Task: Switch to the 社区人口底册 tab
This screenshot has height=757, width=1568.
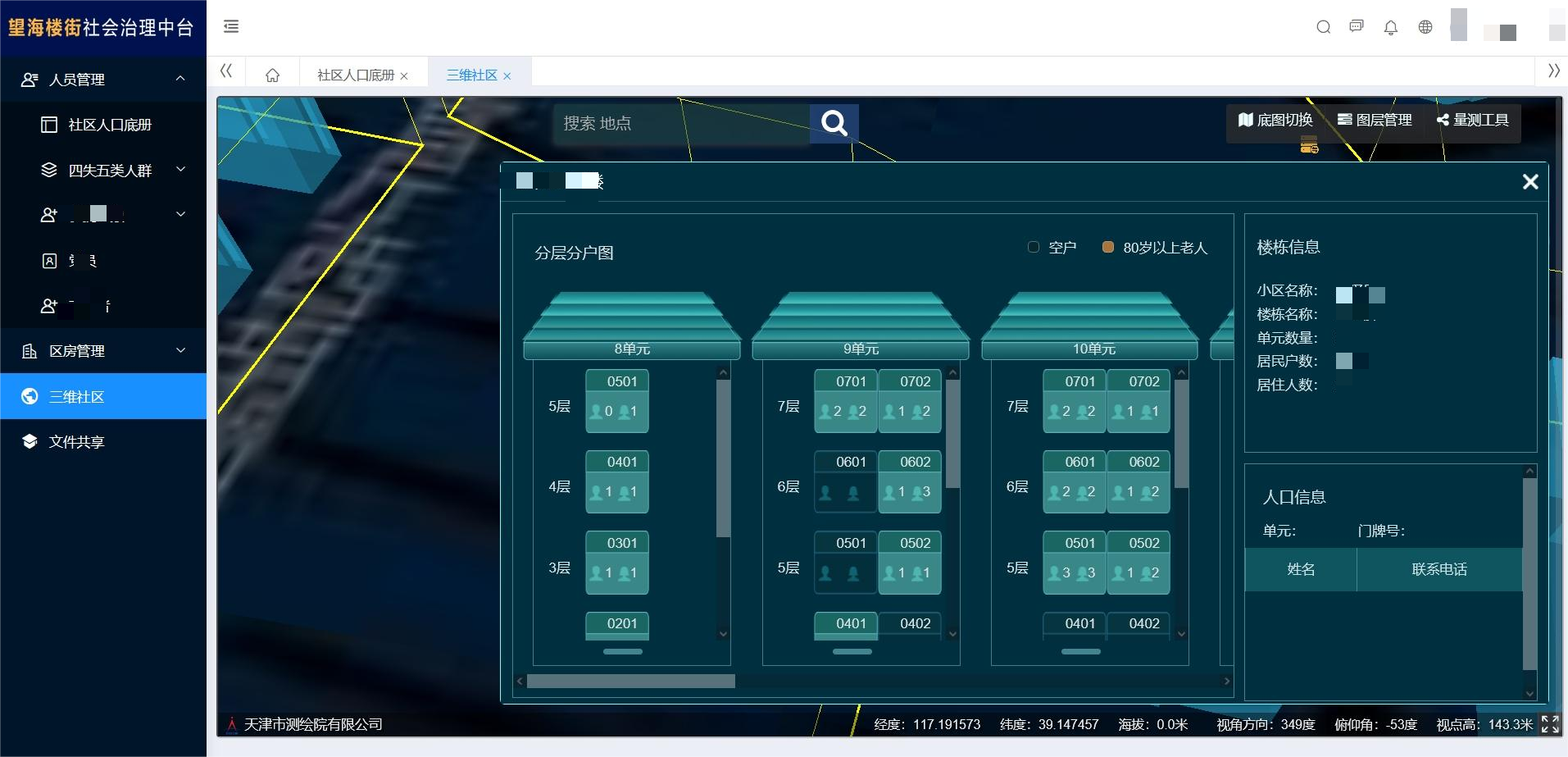Action: pos(355,75)
